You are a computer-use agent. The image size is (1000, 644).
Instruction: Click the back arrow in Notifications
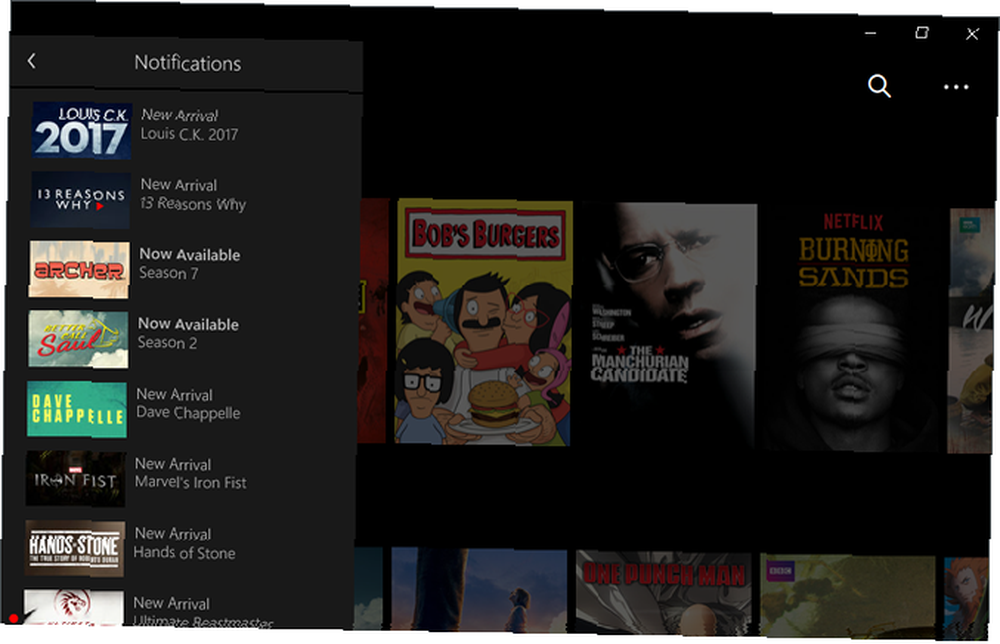pyautogui.click(x=31, y=61)
